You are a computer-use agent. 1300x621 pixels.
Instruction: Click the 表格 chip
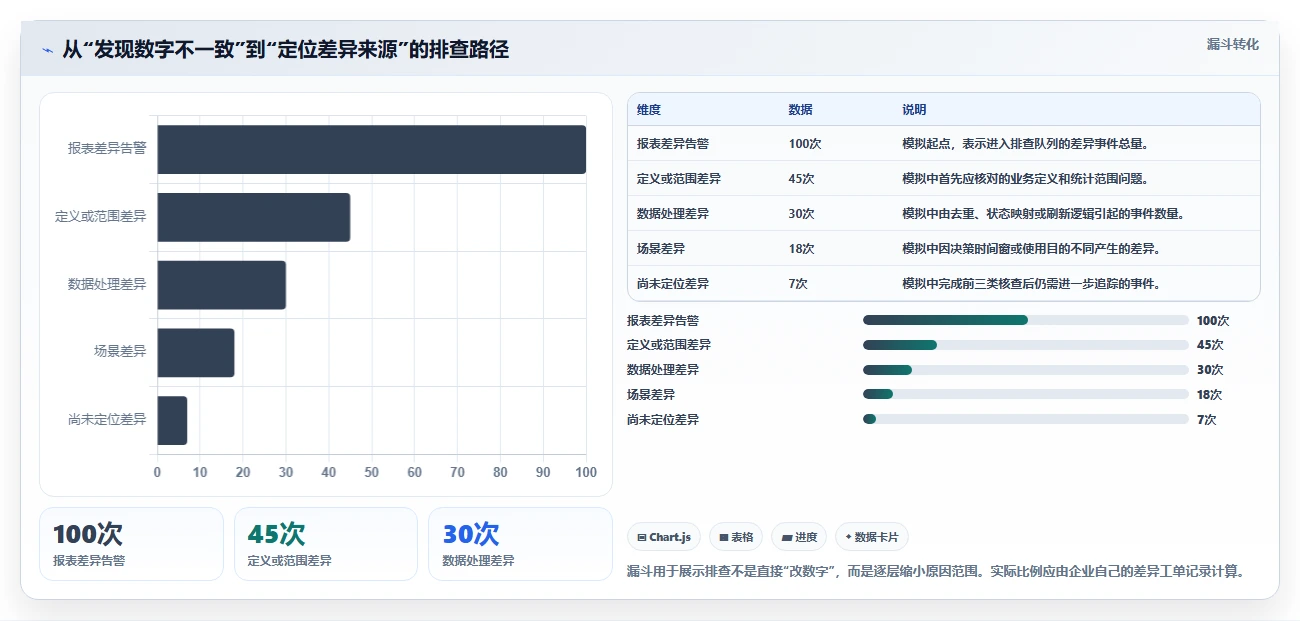(x=736, y=537)
